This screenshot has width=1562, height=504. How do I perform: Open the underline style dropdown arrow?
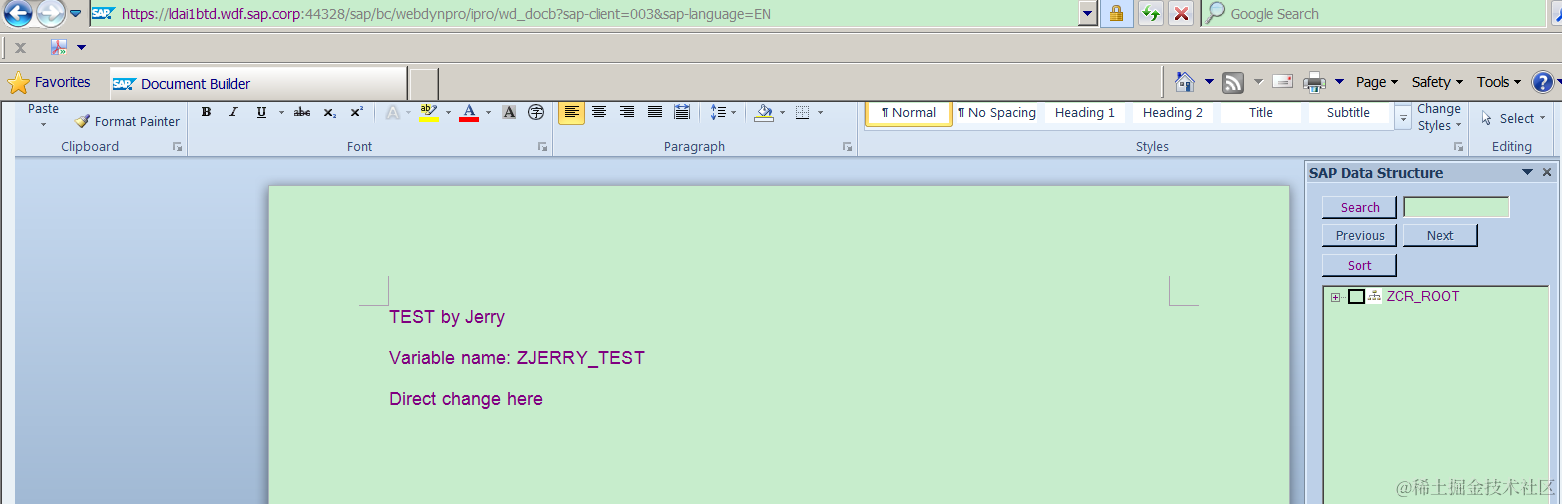click(281, 113)
